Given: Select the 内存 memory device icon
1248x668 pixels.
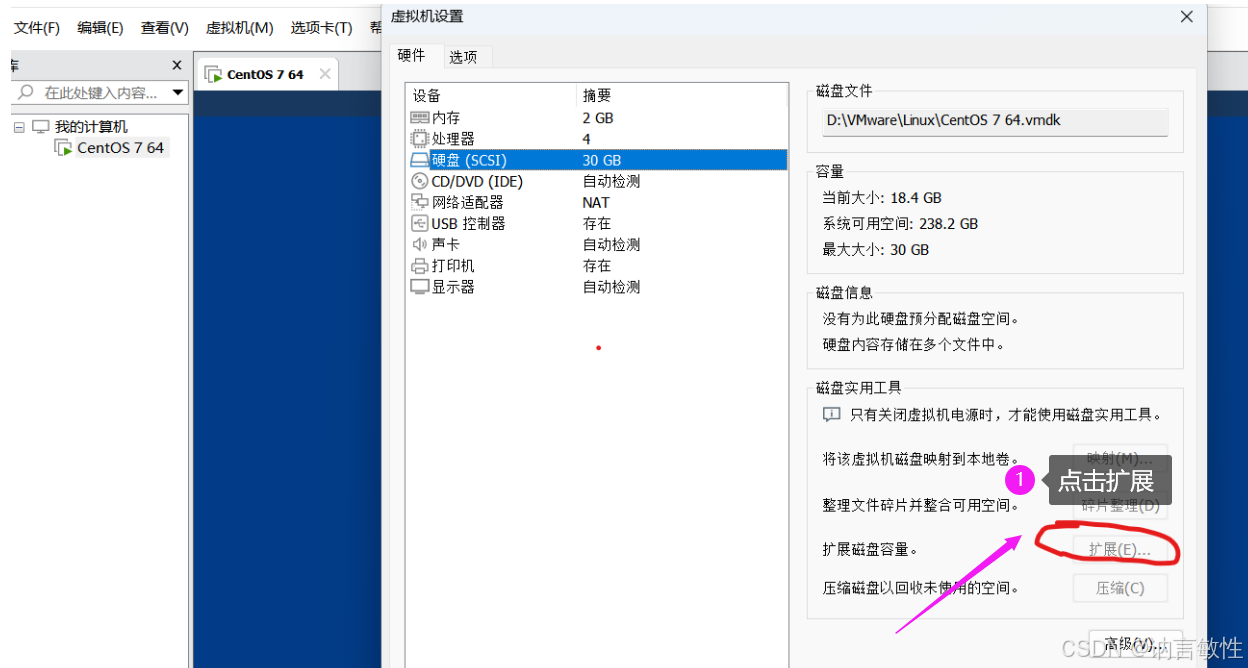Looking at the screenshot, I should click(x=420, y=118).
